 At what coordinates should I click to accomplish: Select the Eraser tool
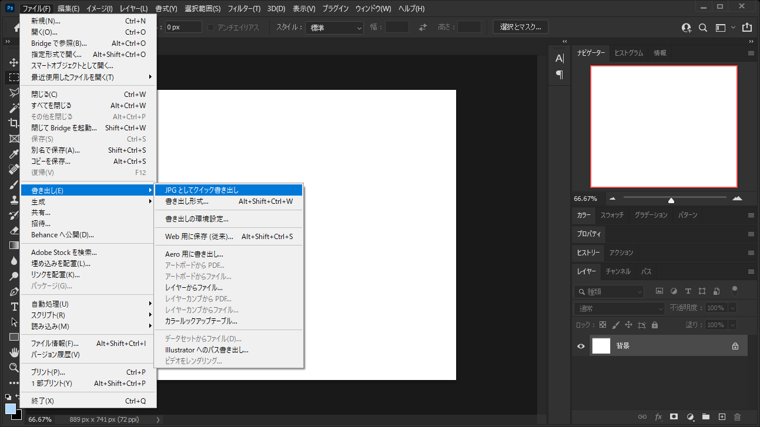14,230
